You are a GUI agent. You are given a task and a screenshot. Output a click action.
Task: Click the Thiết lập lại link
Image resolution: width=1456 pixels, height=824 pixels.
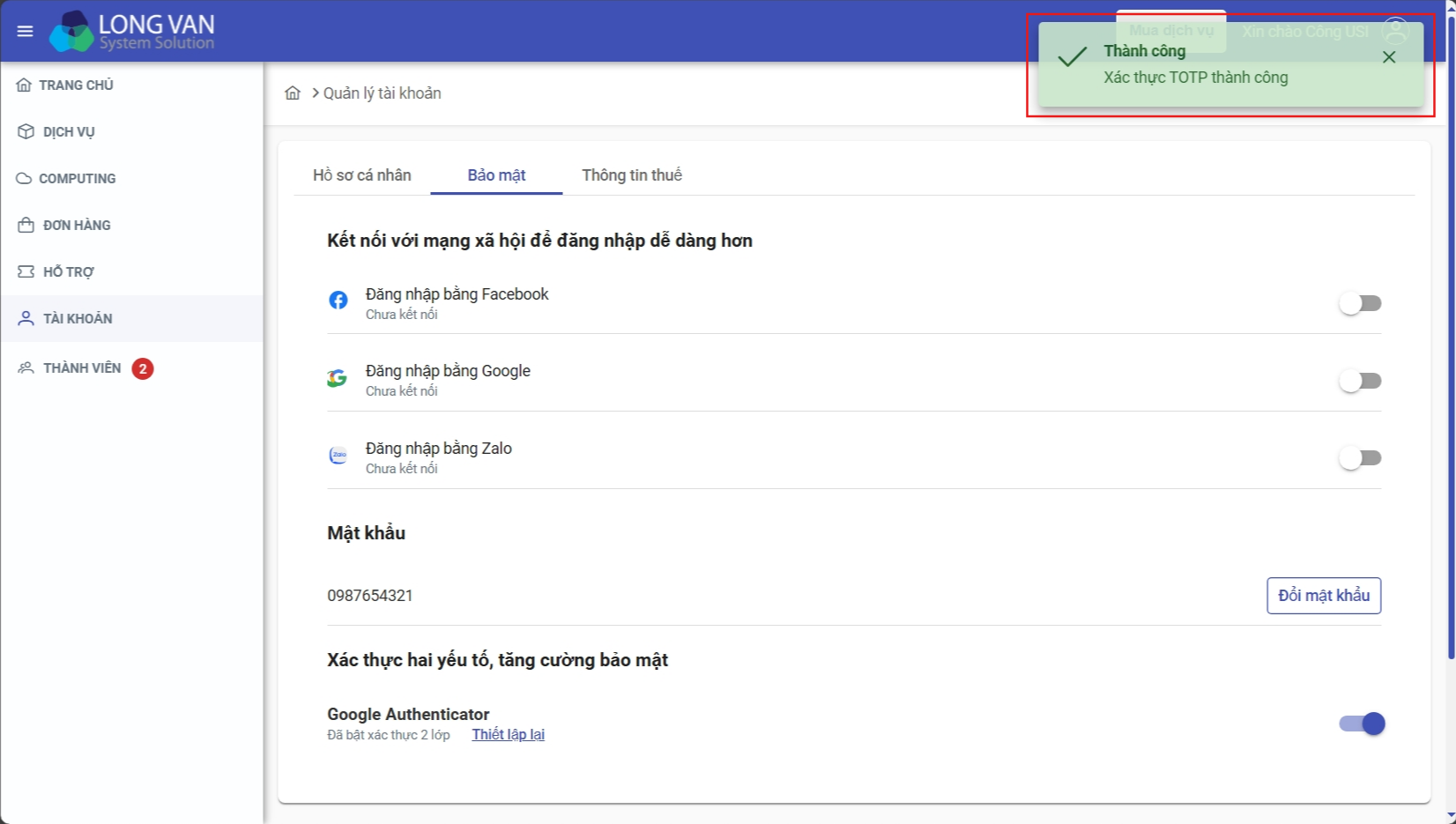[509, 735]
